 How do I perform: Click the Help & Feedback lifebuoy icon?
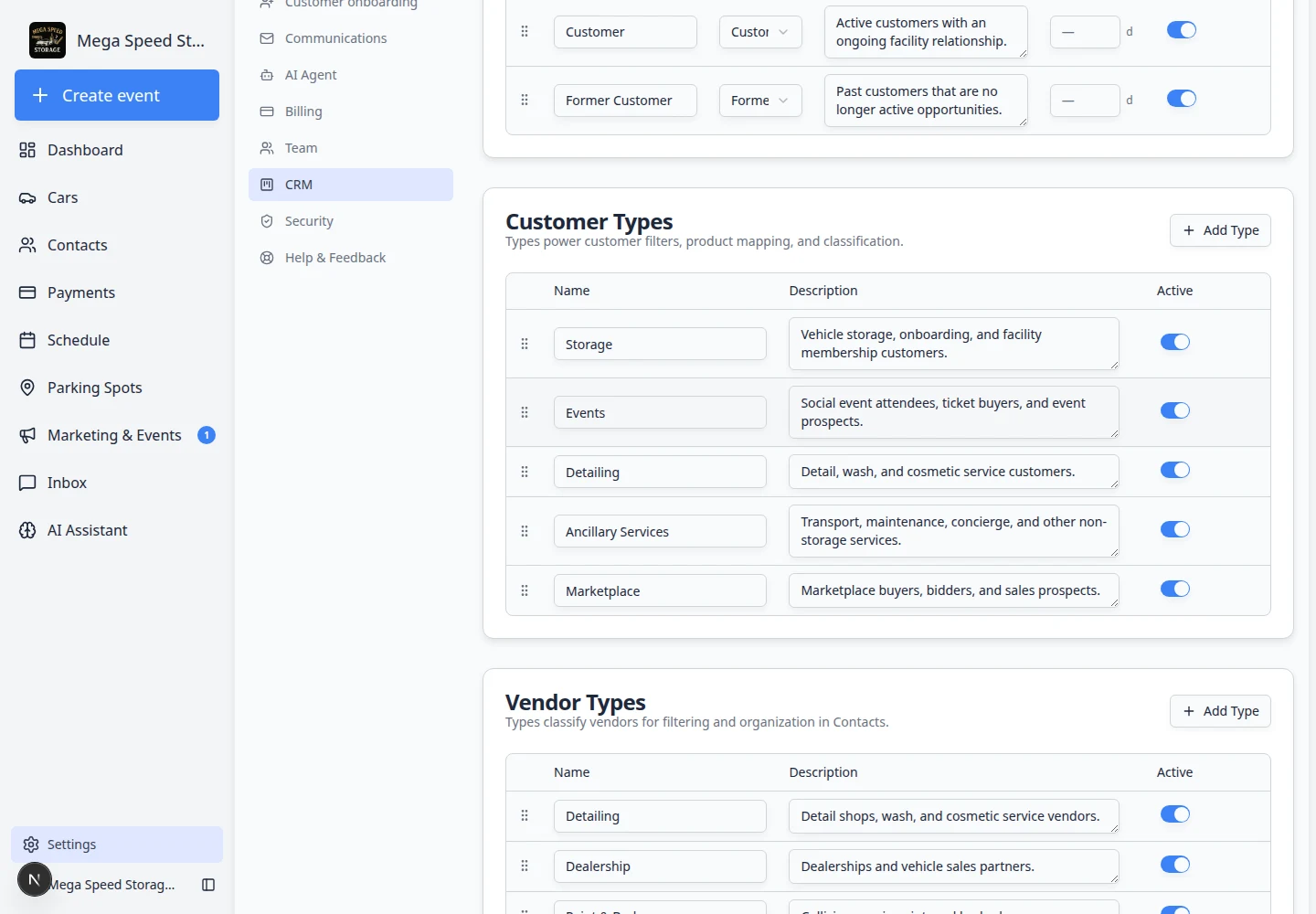pos(267,258)
